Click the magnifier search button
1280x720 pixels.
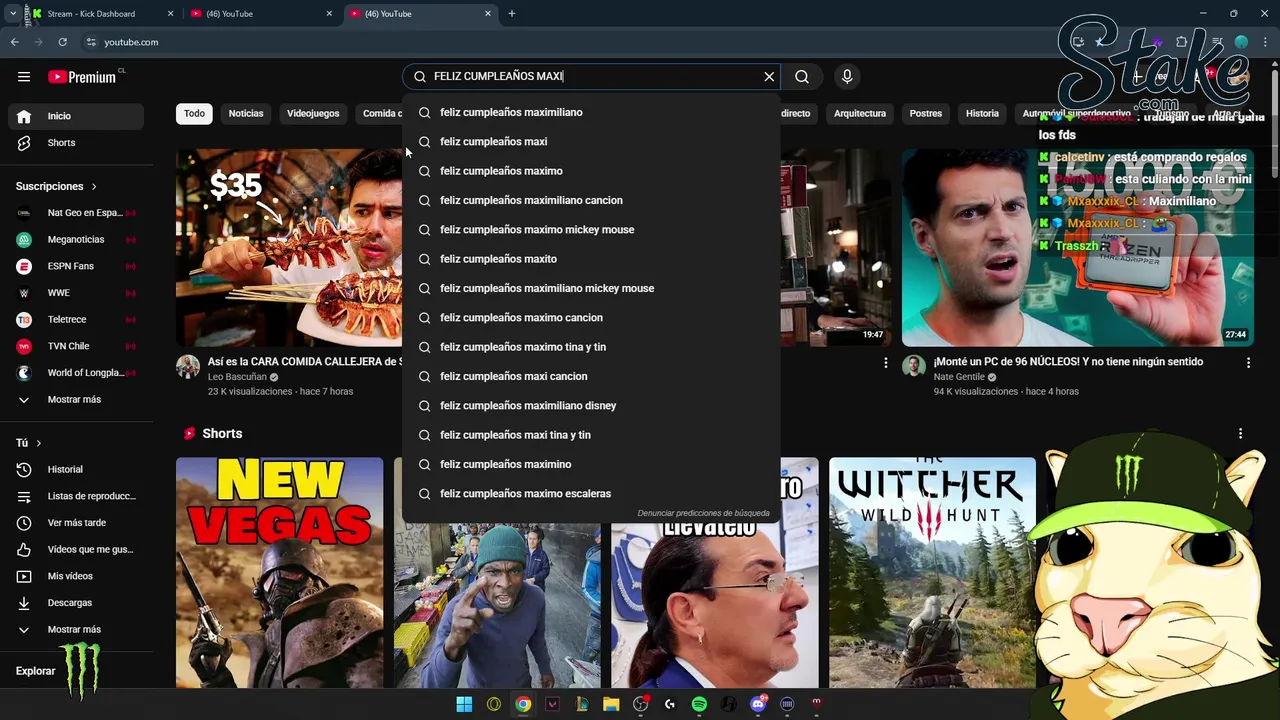pyautogui.click(x=802, y=77)
